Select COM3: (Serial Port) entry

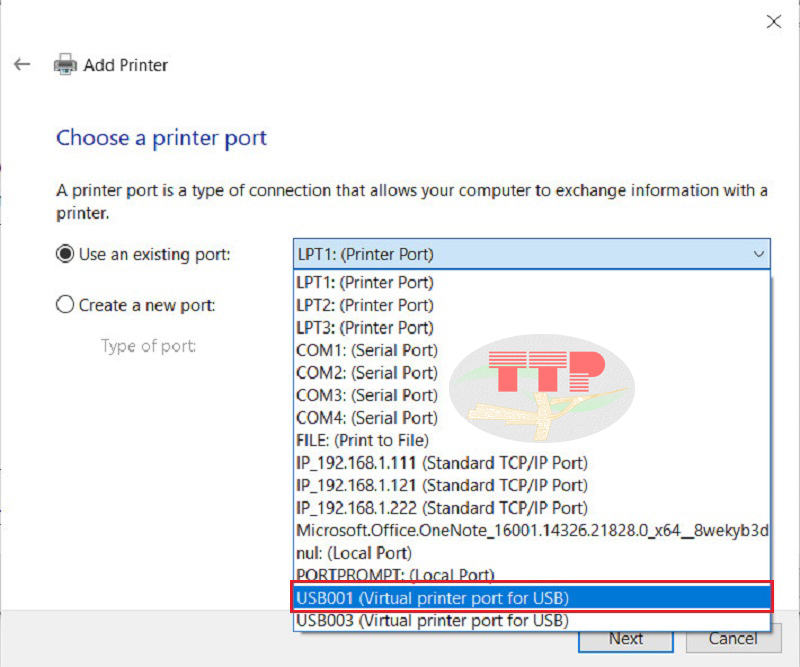point(532,395)
